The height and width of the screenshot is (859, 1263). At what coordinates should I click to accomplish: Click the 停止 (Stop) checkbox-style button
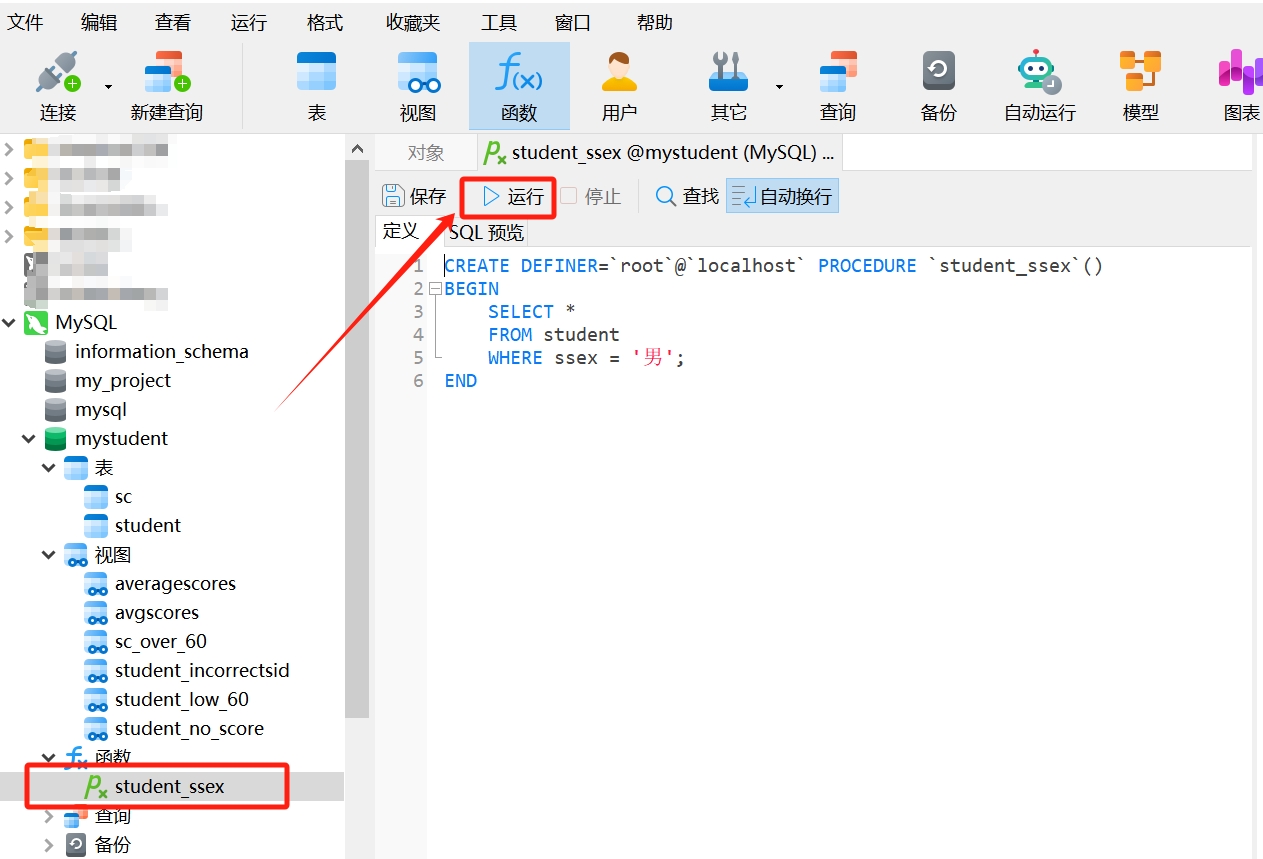point(590,196)
